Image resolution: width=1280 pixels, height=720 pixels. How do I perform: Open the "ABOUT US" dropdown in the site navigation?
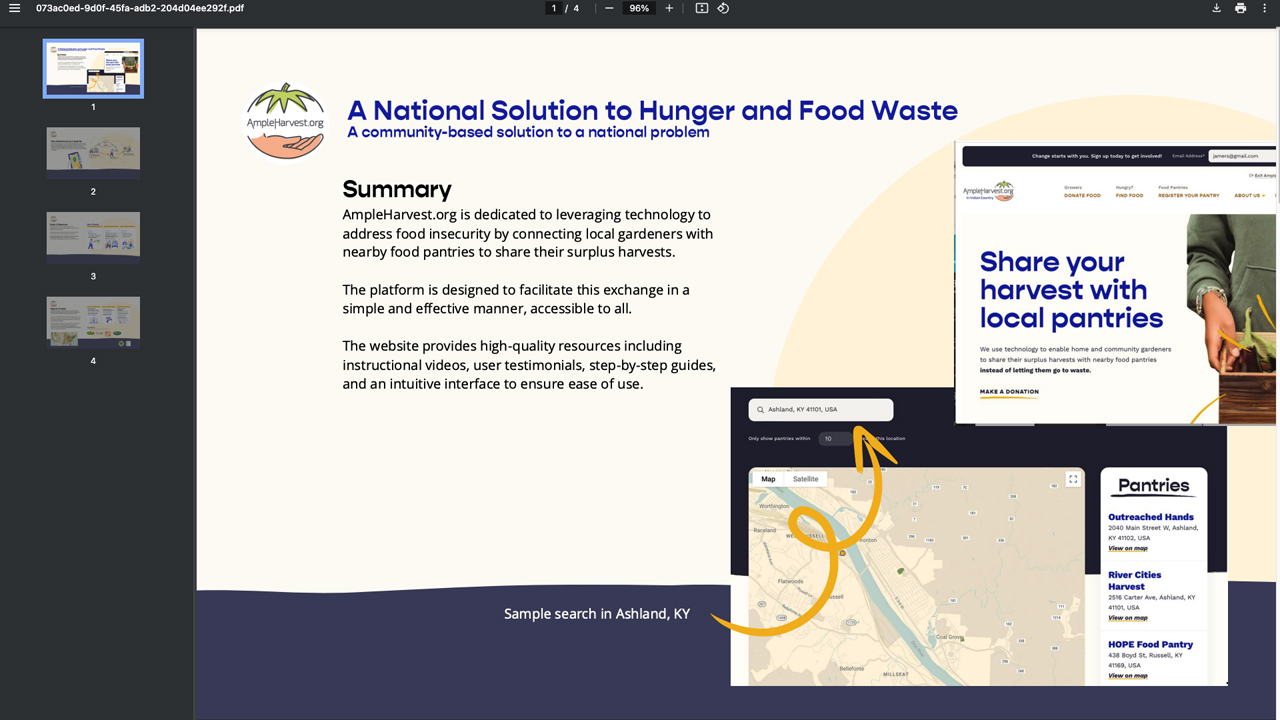coord(1249,196)
